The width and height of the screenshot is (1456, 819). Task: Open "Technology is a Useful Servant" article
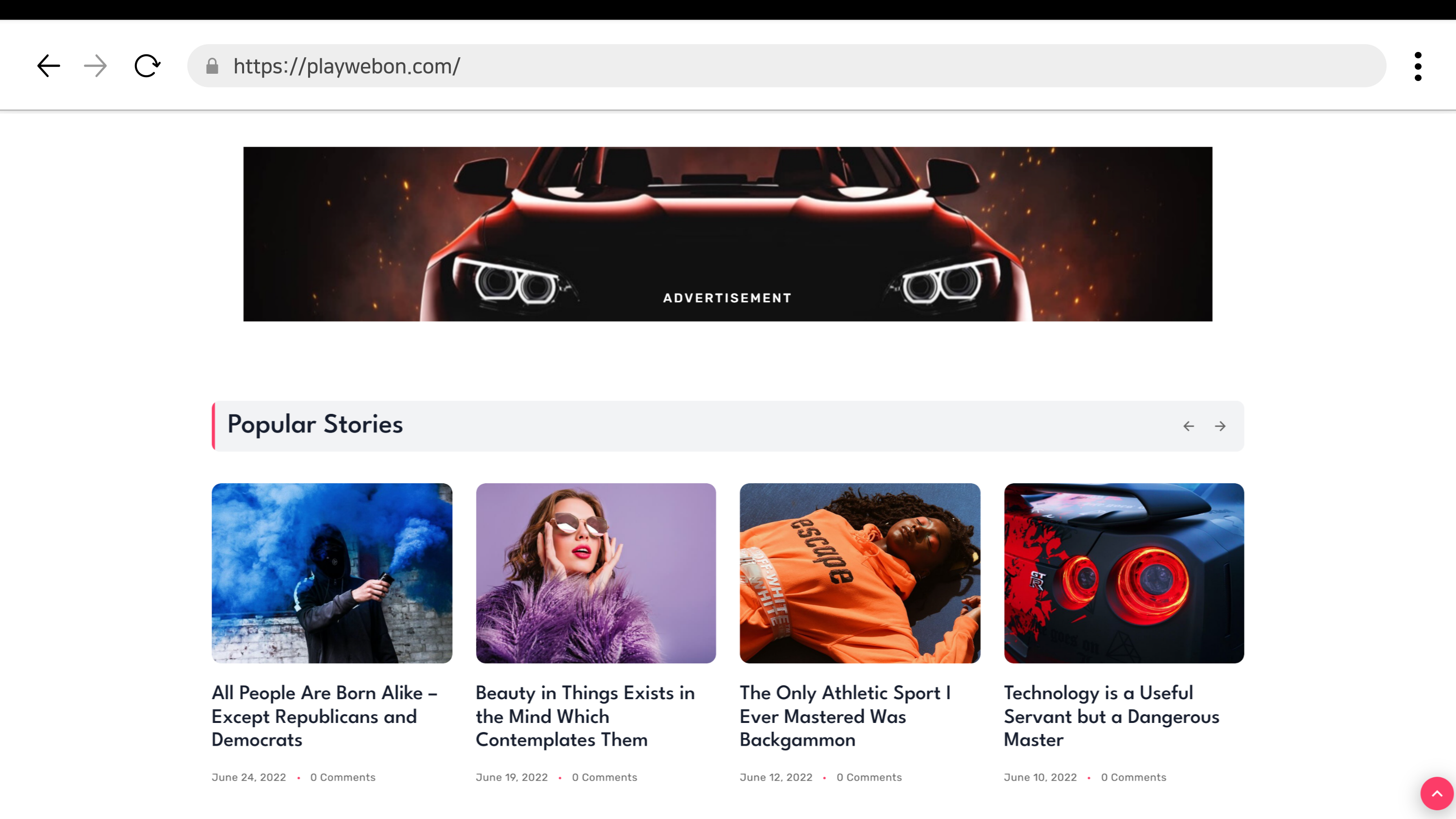click(1111, 716)
